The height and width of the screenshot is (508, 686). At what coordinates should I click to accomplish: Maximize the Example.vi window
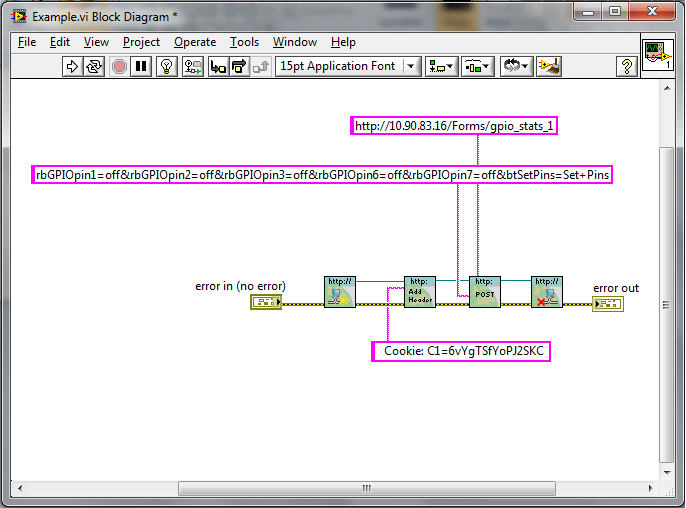click(x=615, y=12)
